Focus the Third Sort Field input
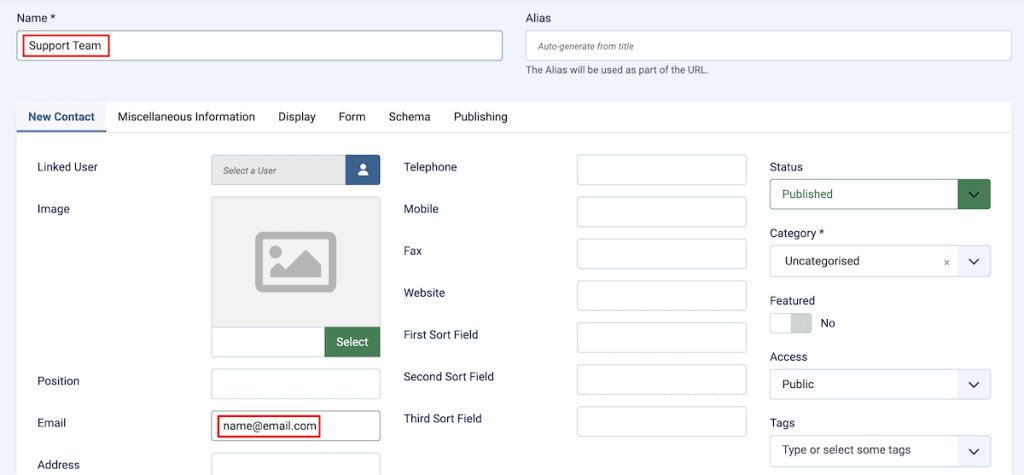The width and height of the screenshot is (1024, 475). (662, 421)
